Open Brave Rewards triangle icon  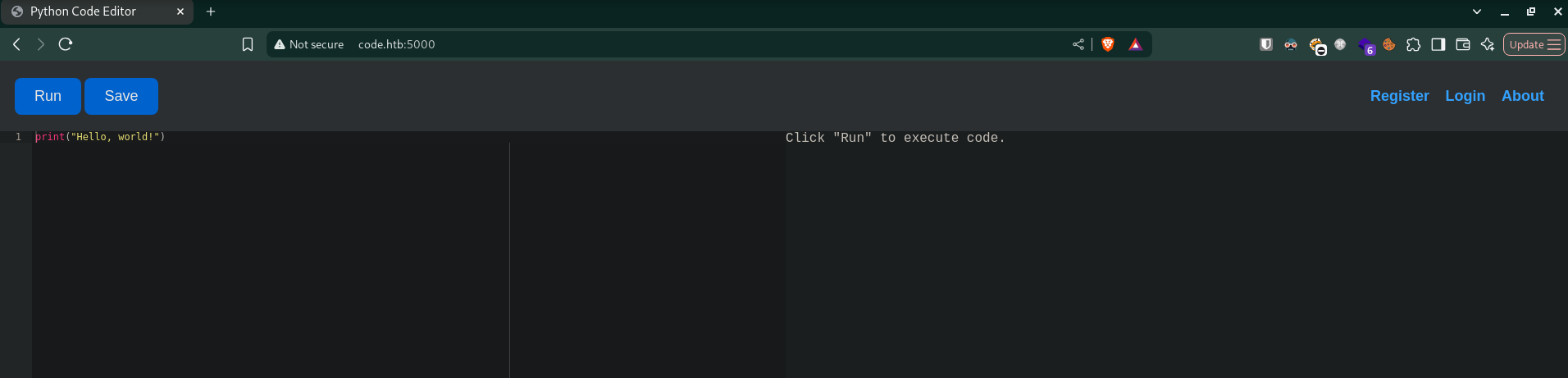coord(1135,44)
